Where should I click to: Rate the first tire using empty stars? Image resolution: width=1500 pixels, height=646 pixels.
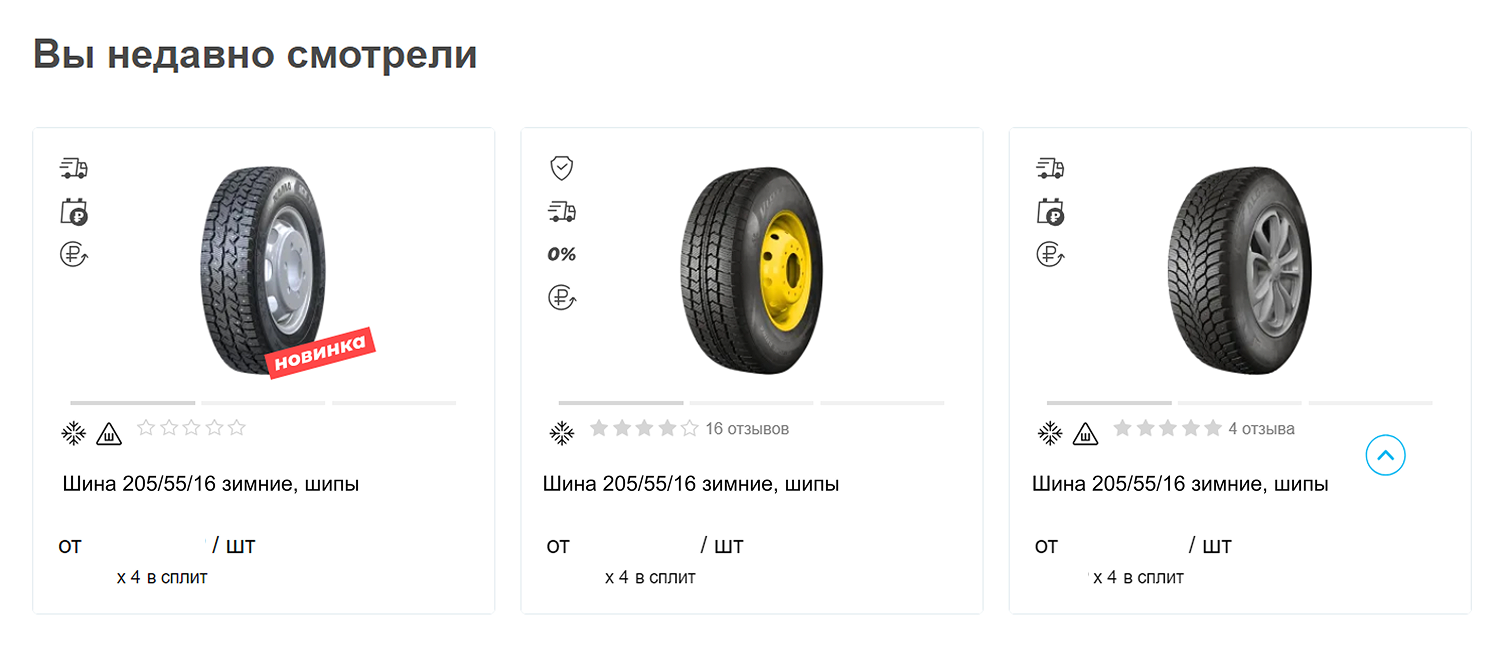click(191, 428)
